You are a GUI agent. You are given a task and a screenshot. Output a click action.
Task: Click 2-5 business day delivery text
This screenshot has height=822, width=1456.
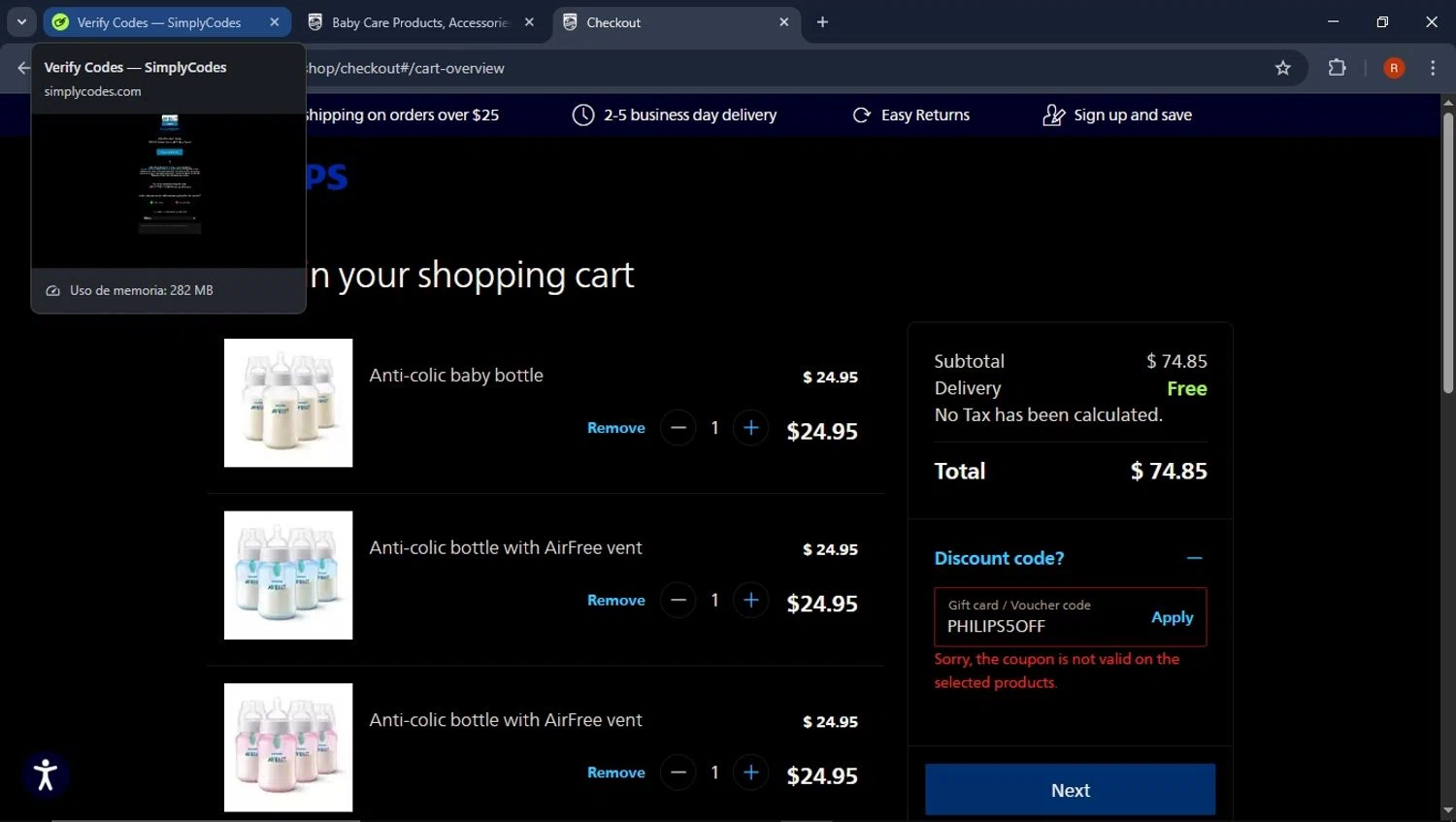click(690, 115)
